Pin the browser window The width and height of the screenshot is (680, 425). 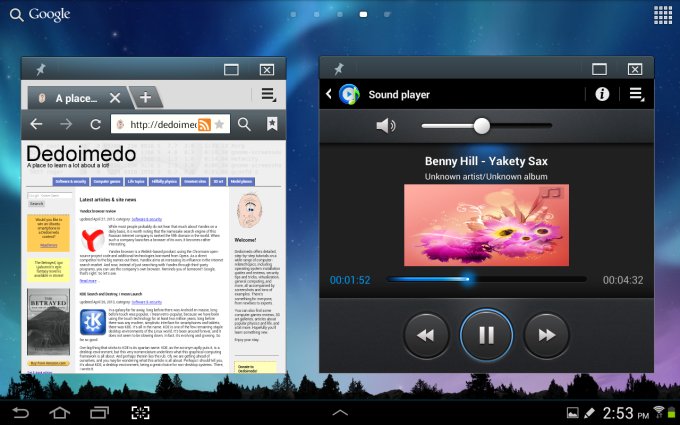41,69
